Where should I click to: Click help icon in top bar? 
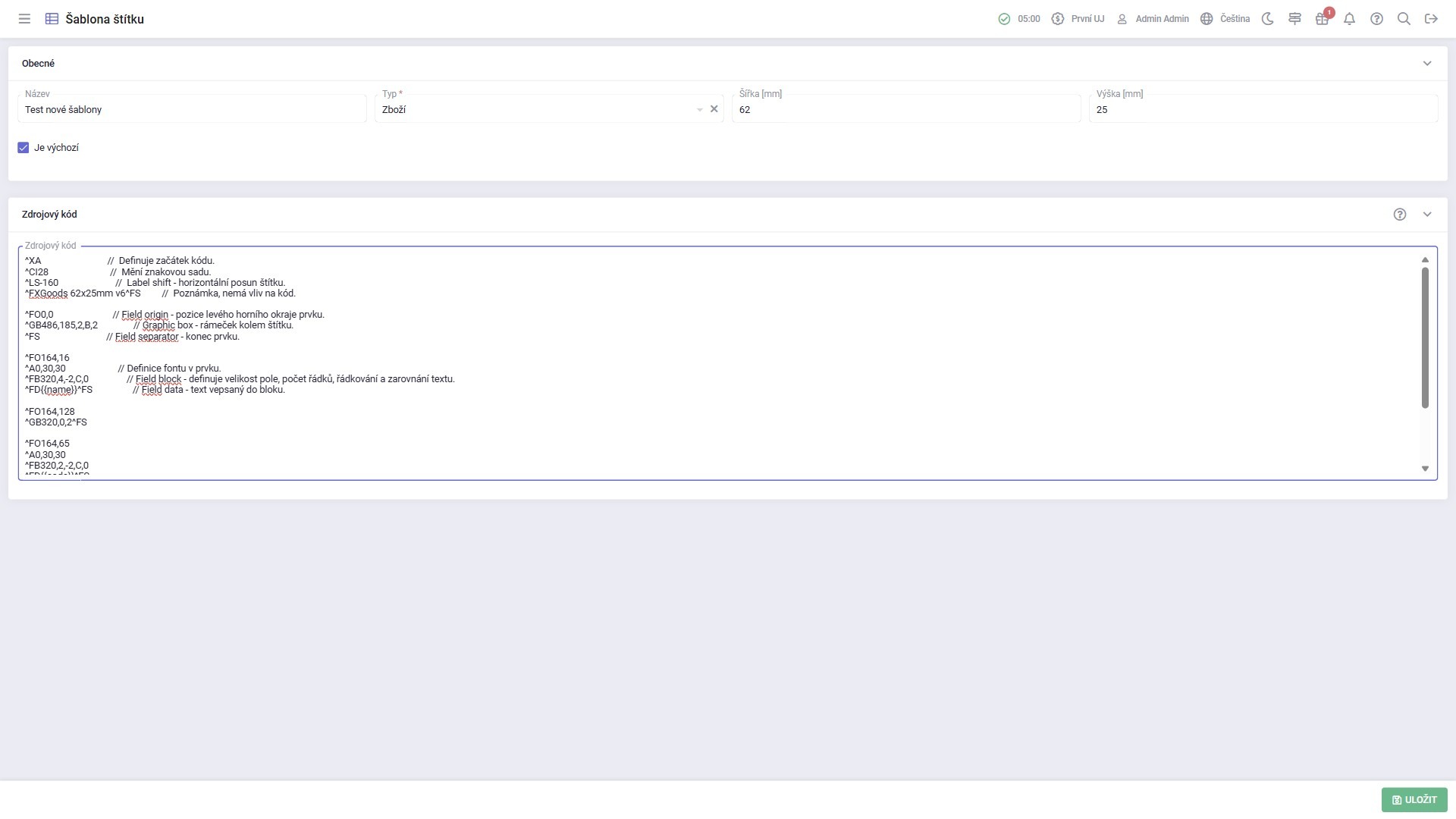coord(1376,19)
